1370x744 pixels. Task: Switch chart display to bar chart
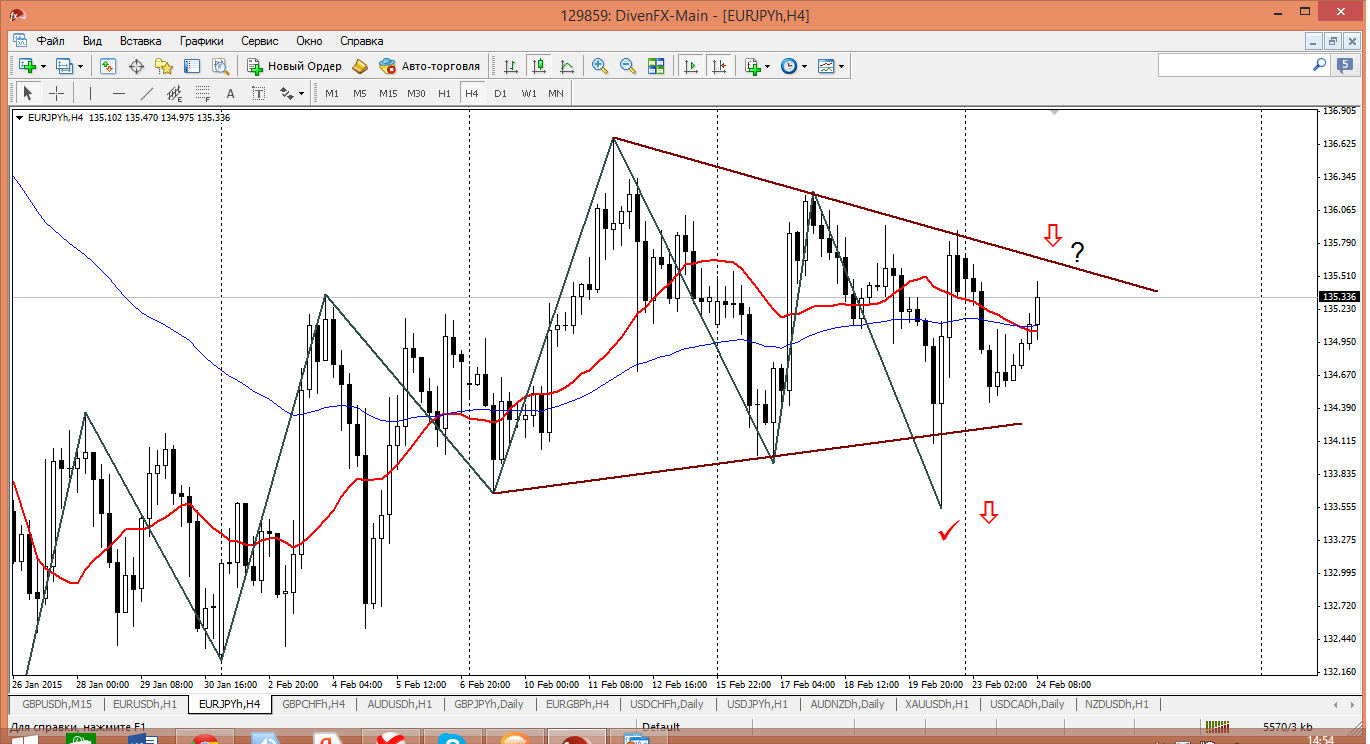coord(511,66)
